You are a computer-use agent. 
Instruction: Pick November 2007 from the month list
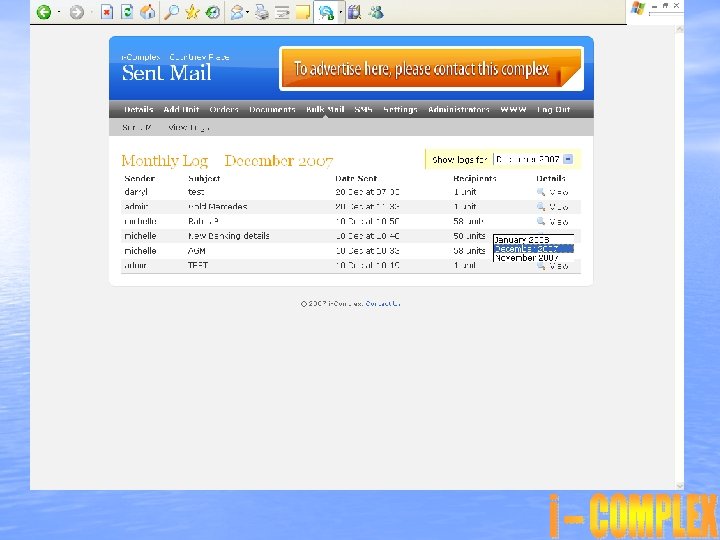(533, 258)
